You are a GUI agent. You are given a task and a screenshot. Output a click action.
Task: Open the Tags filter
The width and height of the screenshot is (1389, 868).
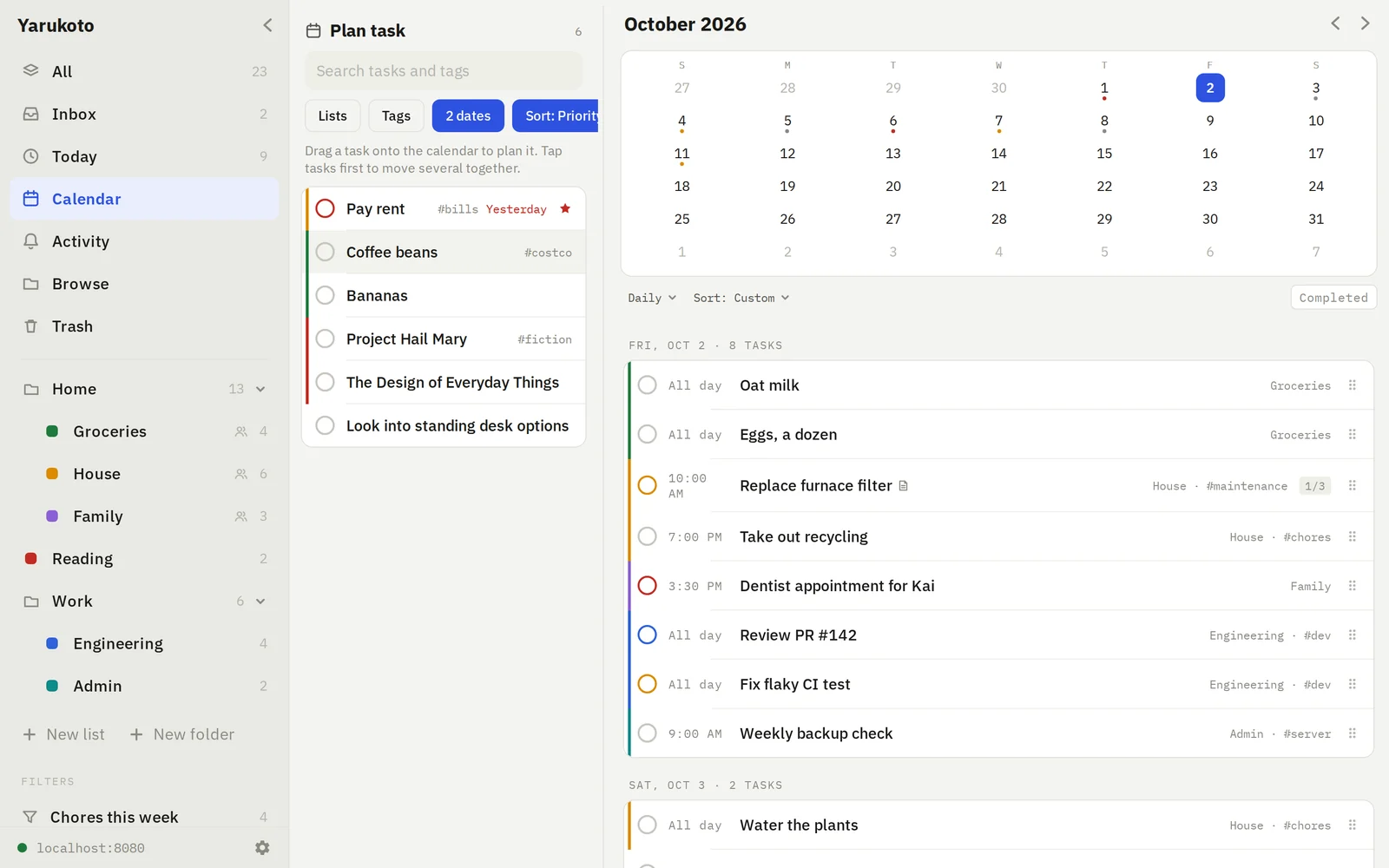(x=396, y=115)
